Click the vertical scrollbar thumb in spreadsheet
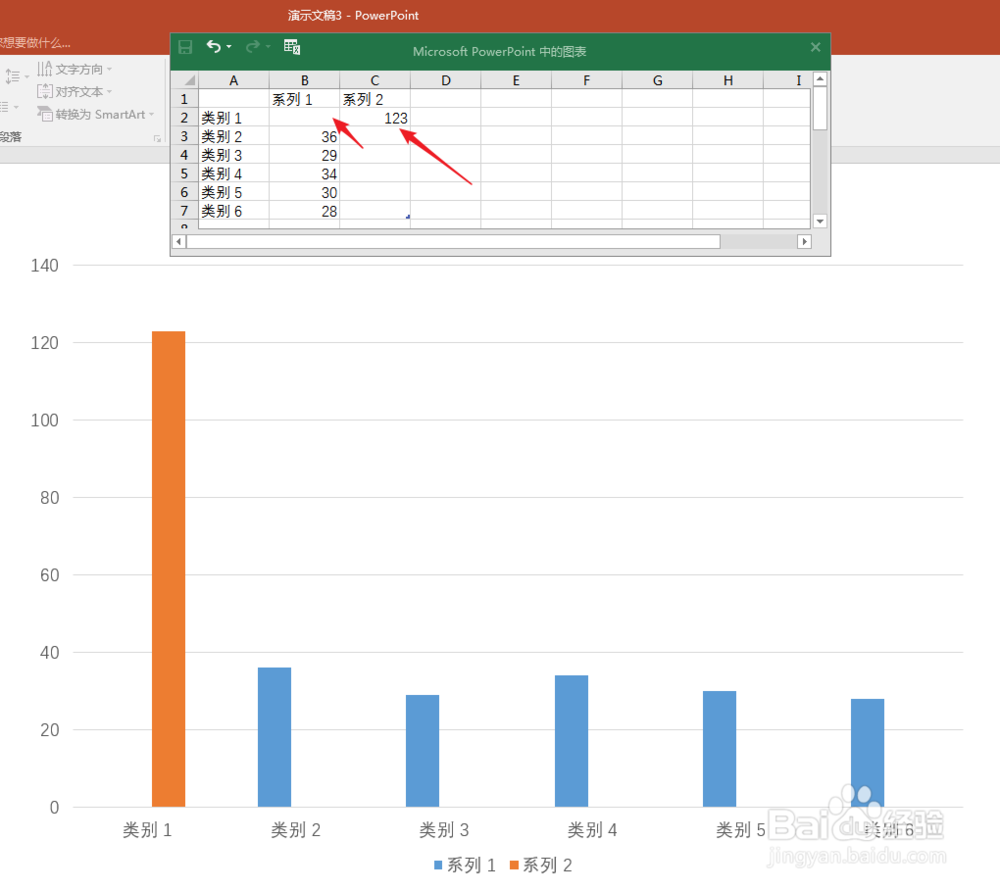The width and height of the screenshot is (1000, 891). [820, 108]
